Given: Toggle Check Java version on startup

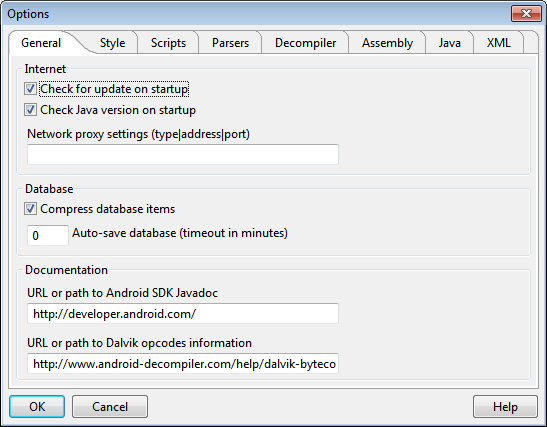Looking at the screenshot, I should [x=30, y=110].
